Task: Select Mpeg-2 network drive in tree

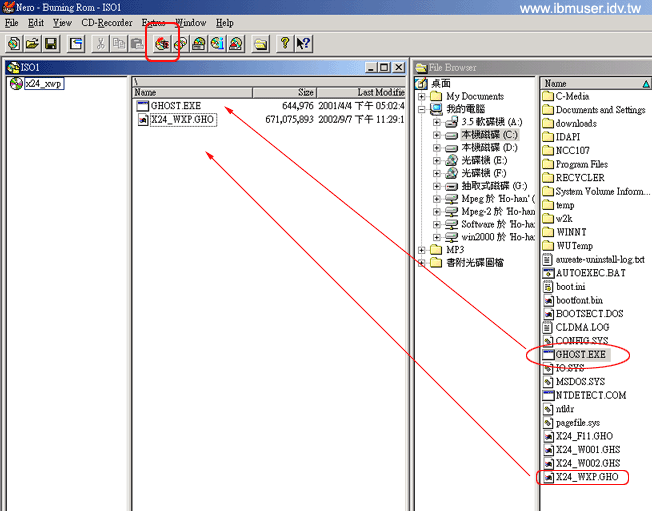Action: tap(498, 212)
